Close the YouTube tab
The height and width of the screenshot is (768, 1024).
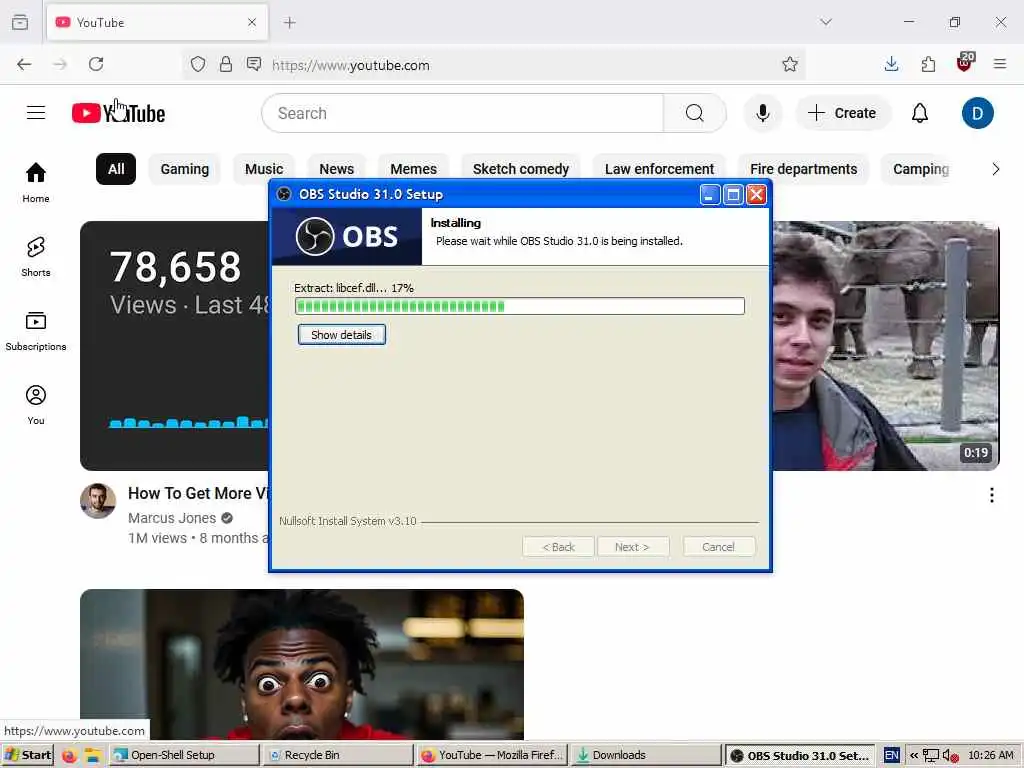[252, 22]
